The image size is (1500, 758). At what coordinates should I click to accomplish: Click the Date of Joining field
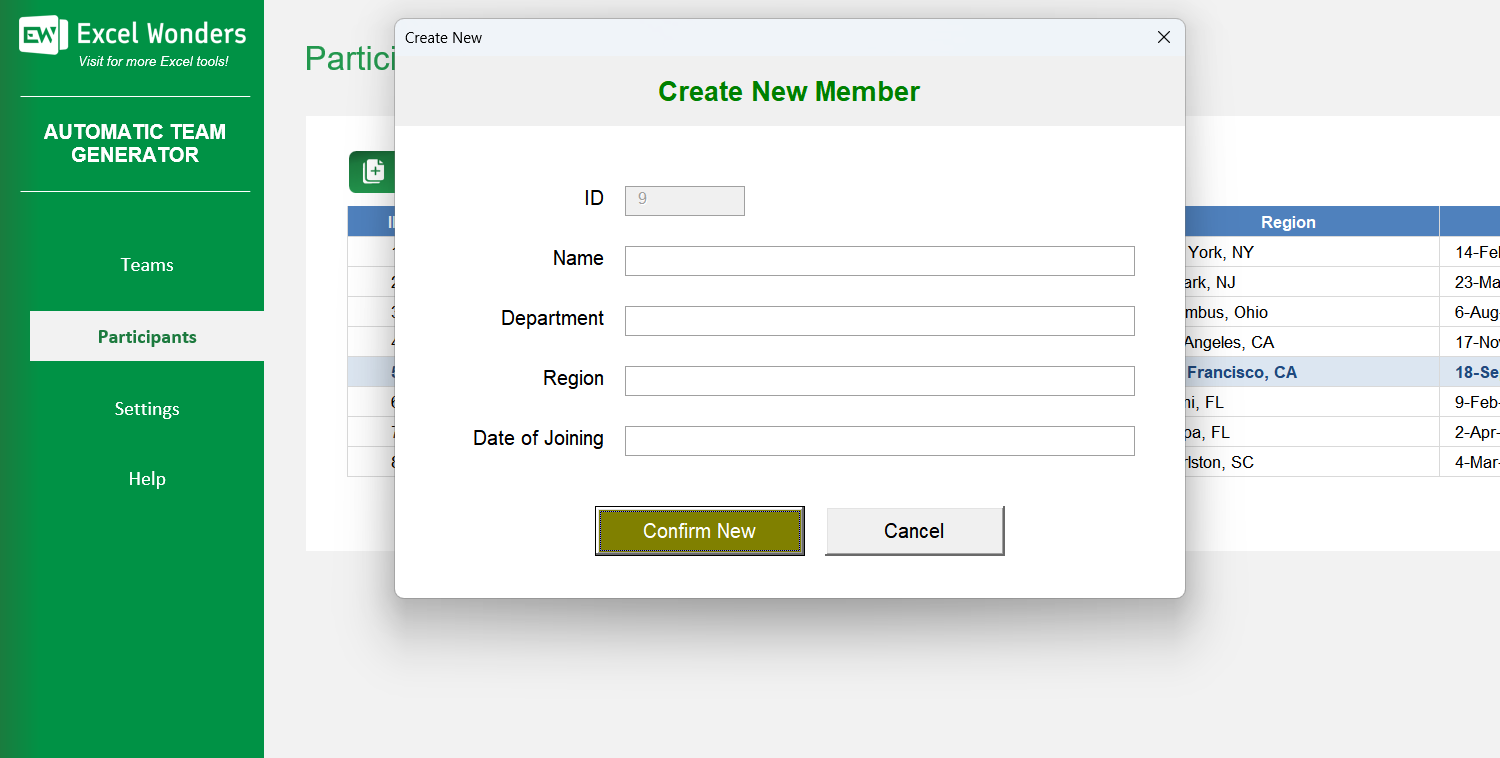point(879,441)
